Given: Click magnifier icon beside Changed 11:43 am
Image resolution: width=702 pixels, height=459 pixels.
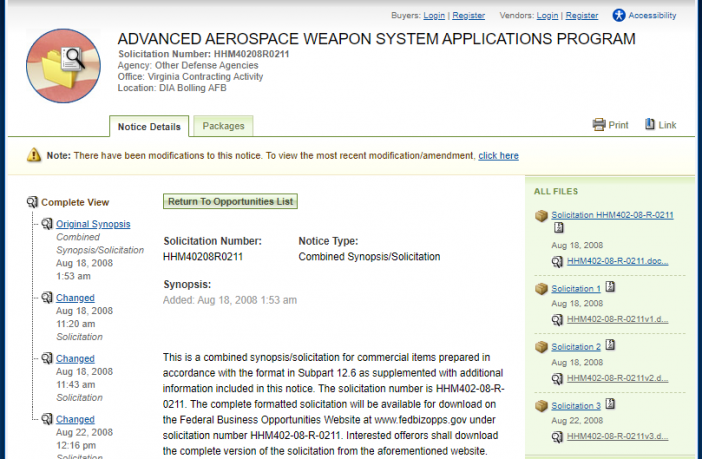Looking at the screenshot, I should point(47,358).
